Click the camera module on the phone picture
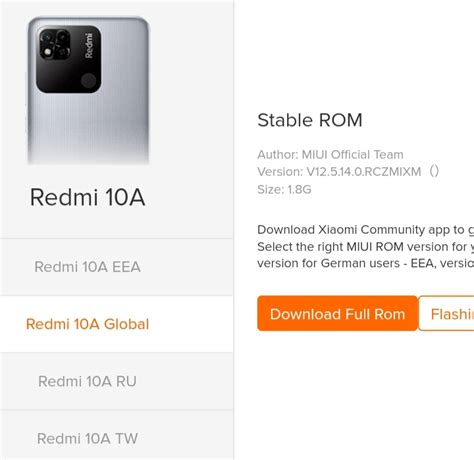 point(69,59)
